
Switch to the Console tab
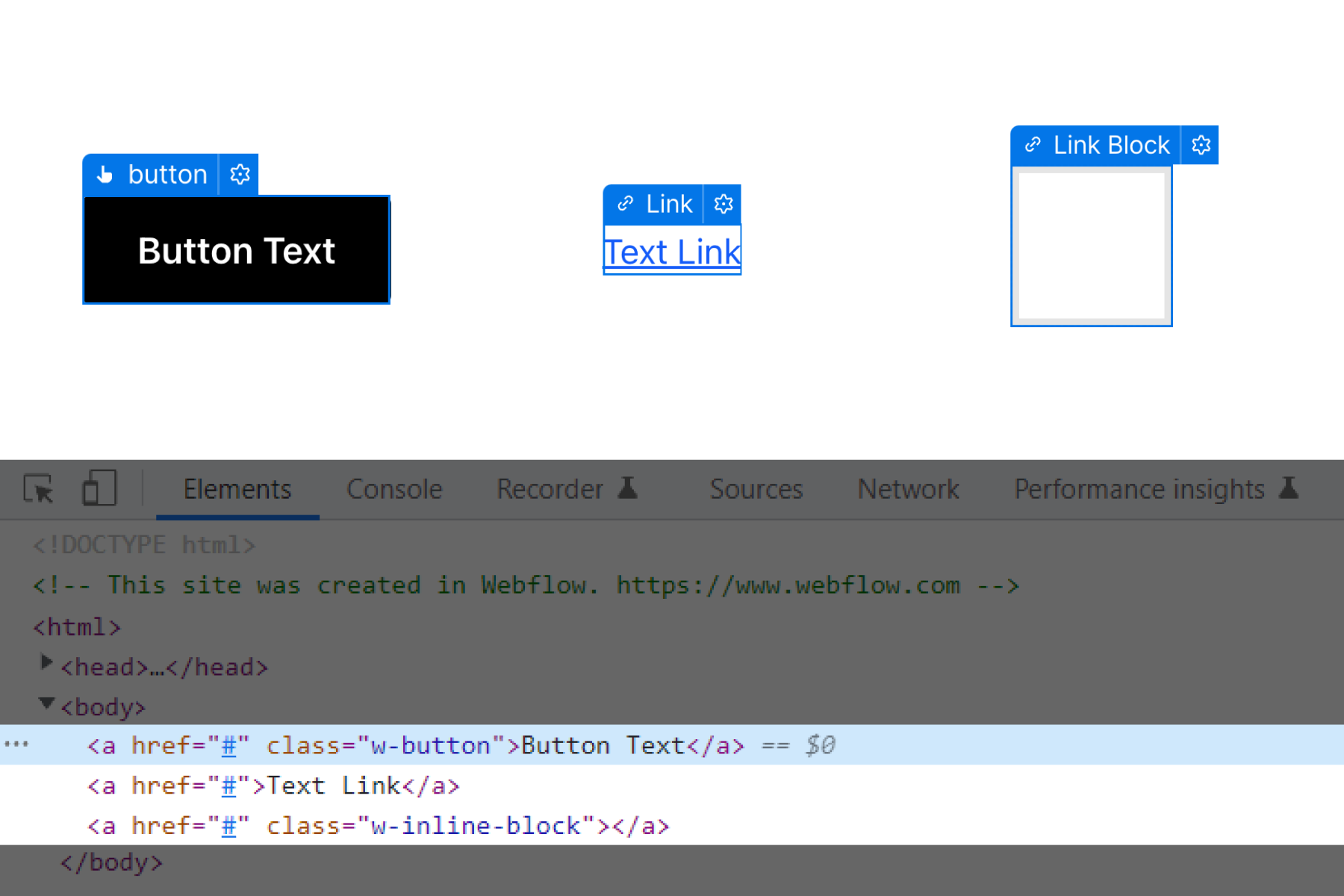point(393,489)
